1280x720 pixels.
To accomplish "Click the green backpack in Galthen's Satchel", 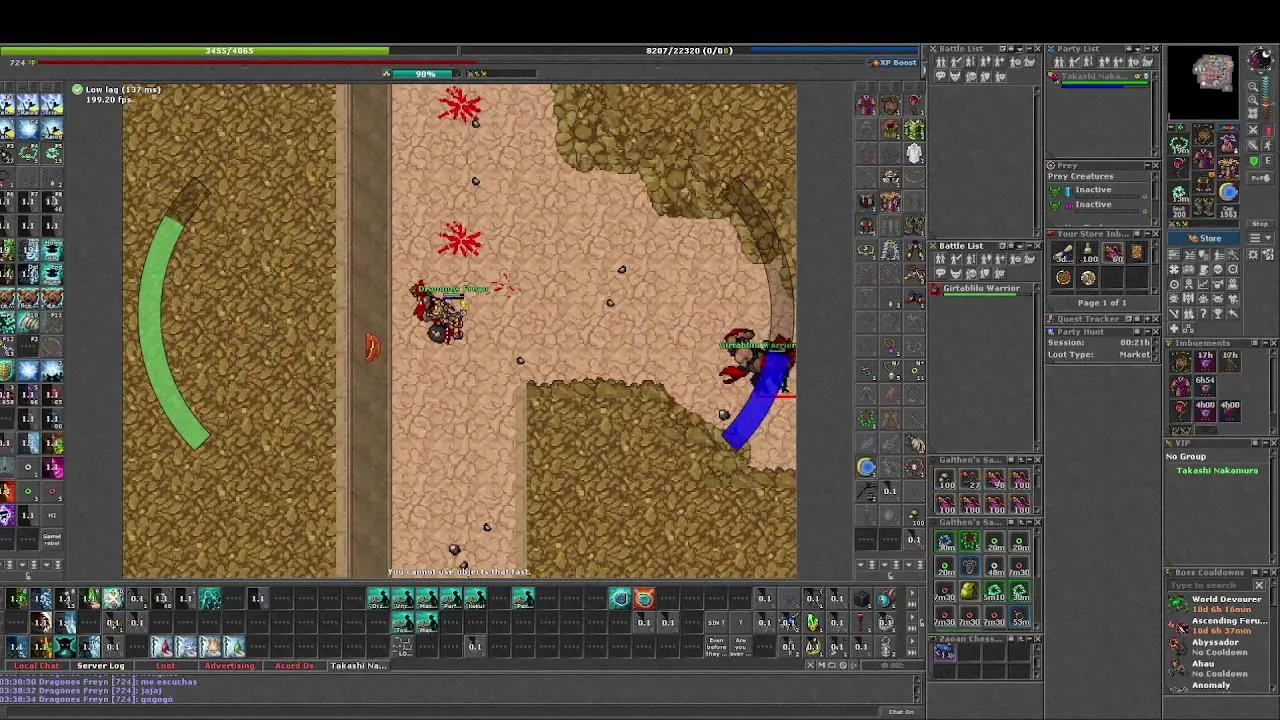I will tap(969, 591).
